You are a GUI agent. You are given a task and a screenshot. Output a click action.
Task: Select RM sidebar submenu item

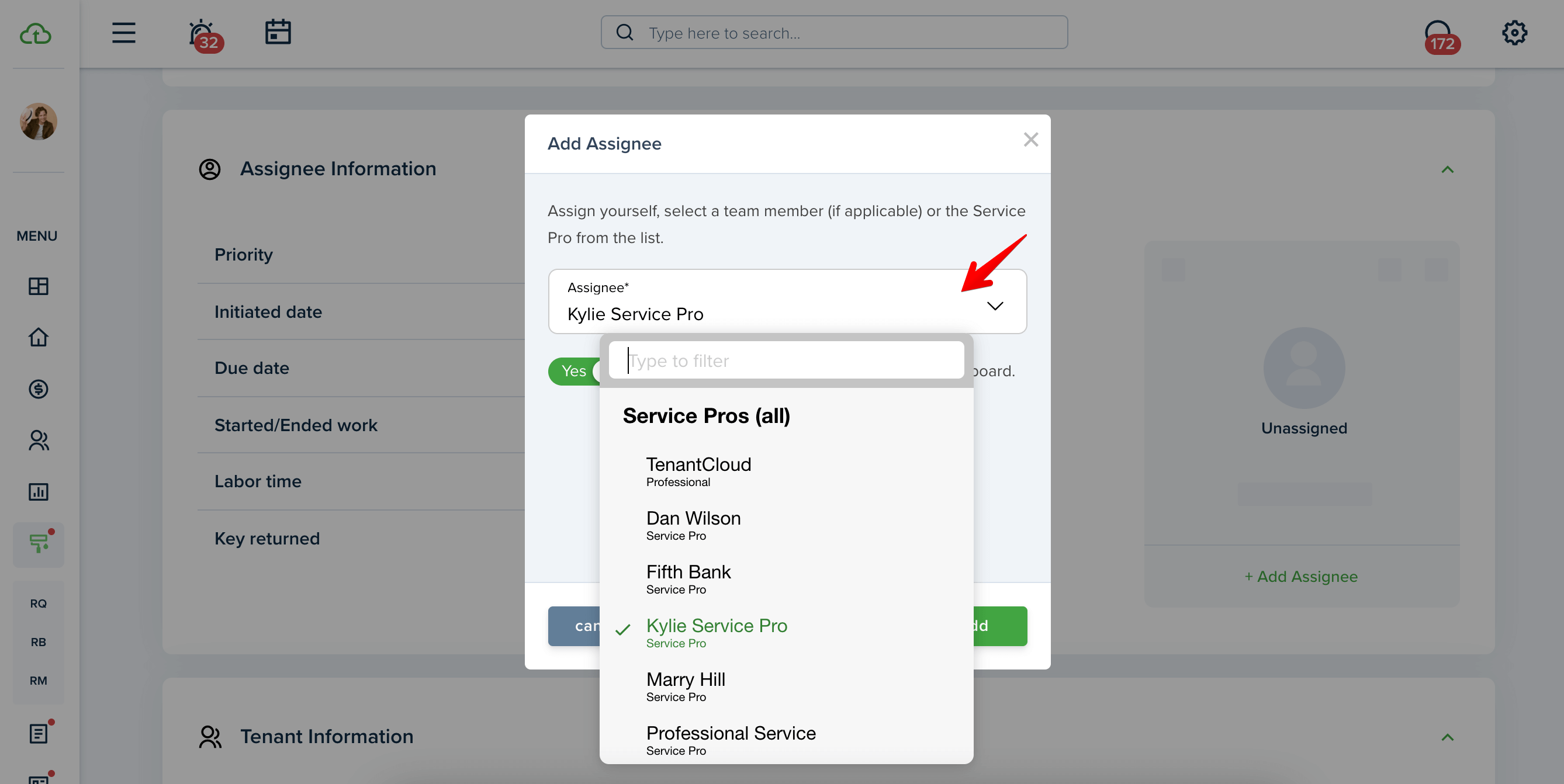38,681
